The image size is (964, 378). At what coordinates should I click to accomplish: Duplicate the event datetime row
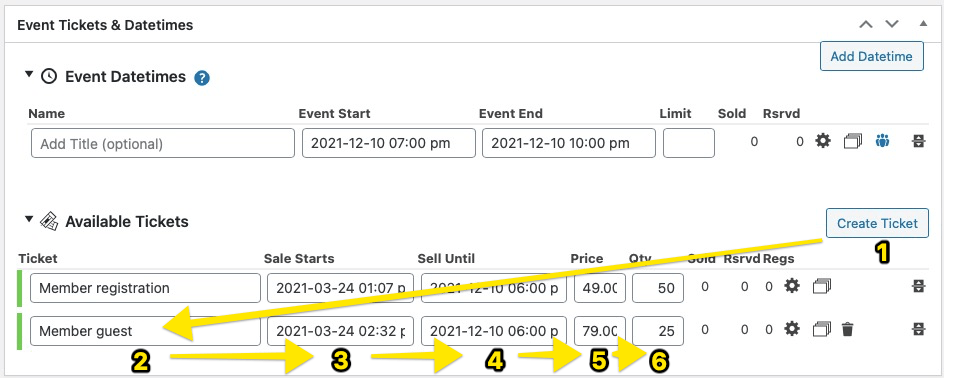[x=853, y=141]
